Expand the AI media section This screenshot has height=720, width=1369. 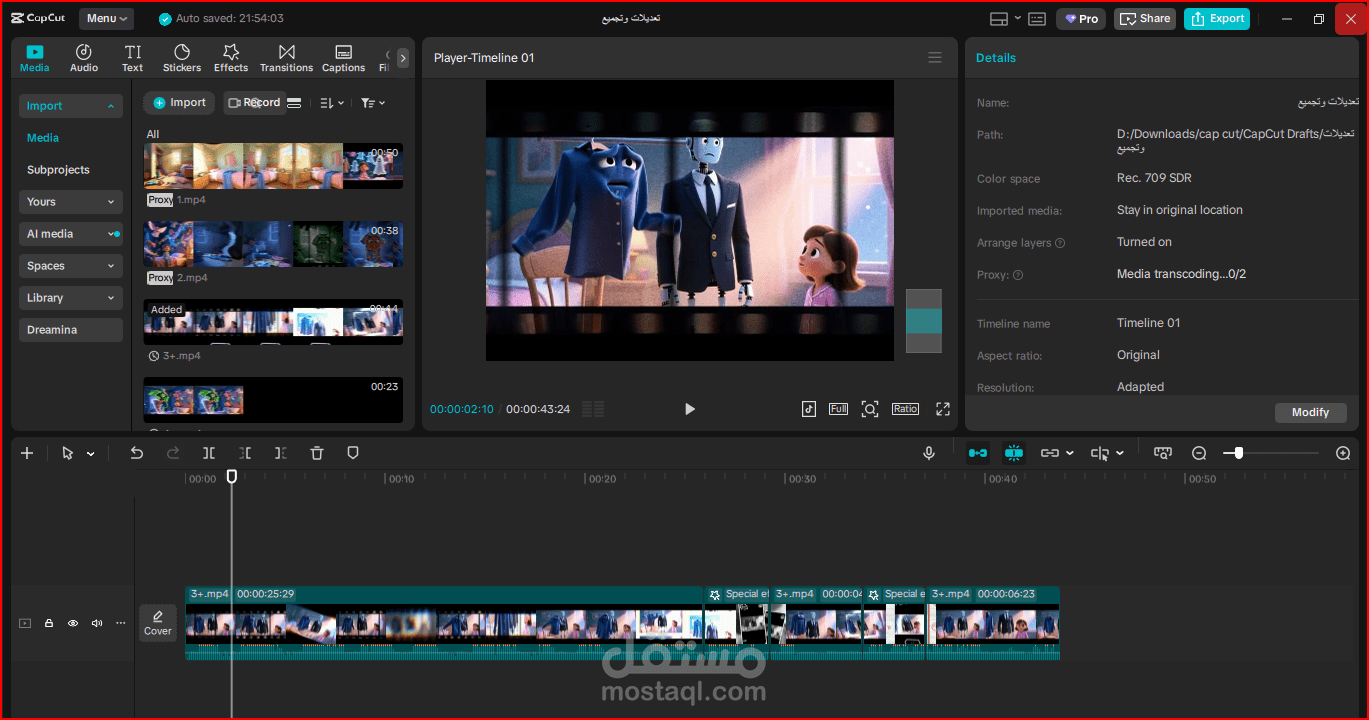(71, 234)
